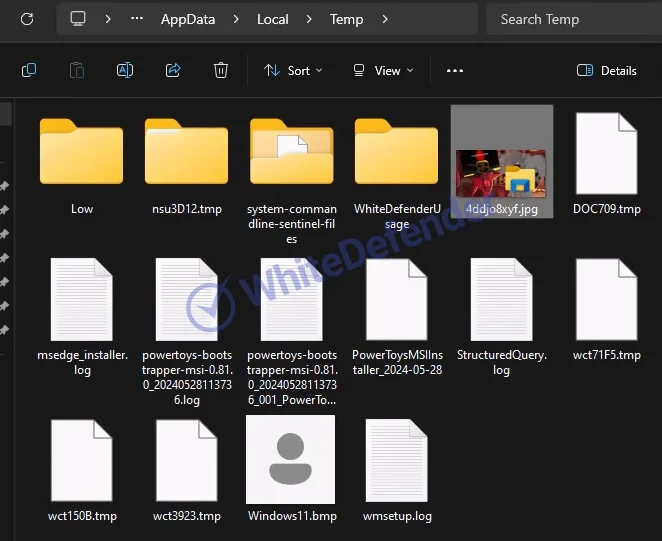Open the See more three-dots menu
Screen dimensions: 662x541
point(455,71)
